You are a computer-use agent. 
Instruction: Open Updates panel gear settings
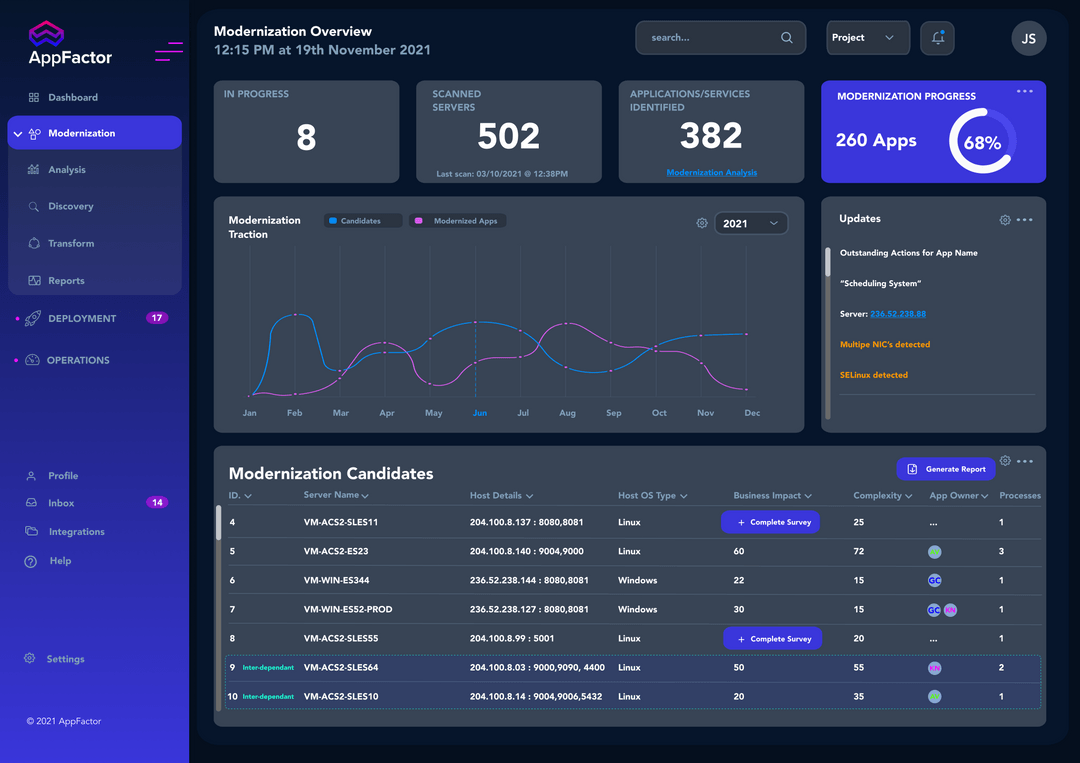tap(1005, 220)
